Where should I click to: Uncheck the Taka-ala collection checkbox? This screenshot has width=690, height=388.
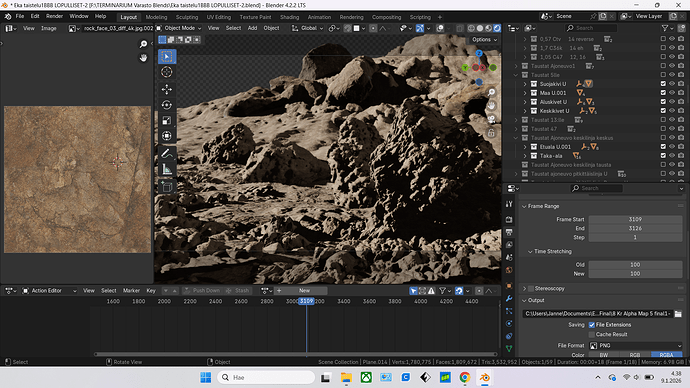click(663, 156)
